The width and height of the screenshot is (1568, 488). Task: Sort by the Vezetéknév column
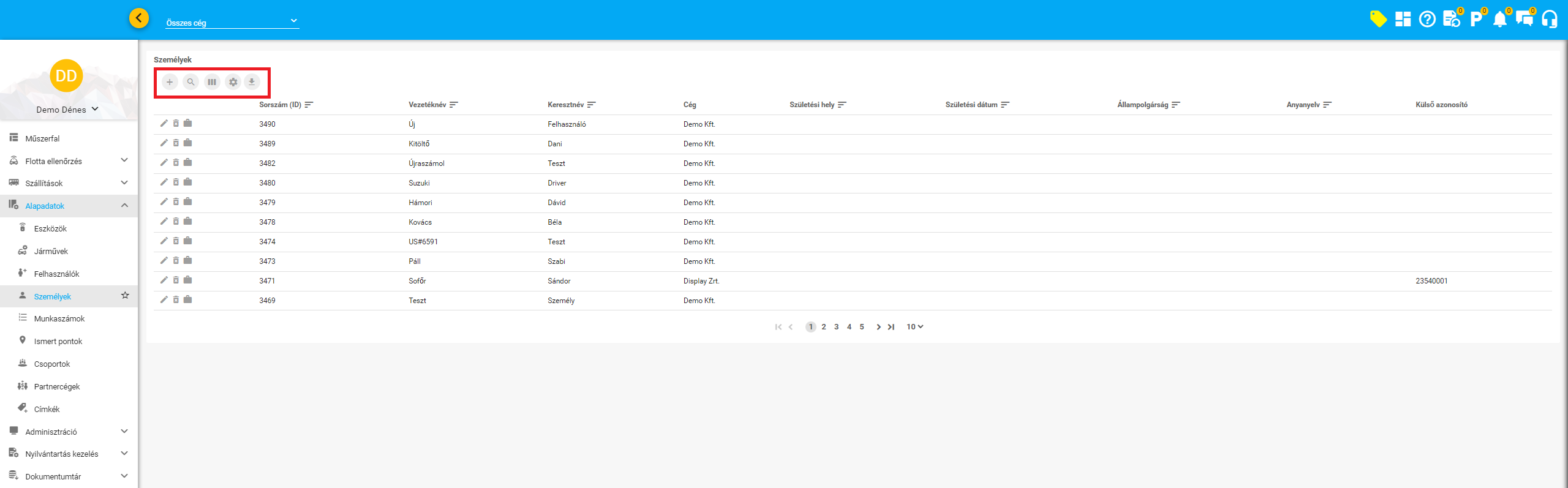coord(454,105)
